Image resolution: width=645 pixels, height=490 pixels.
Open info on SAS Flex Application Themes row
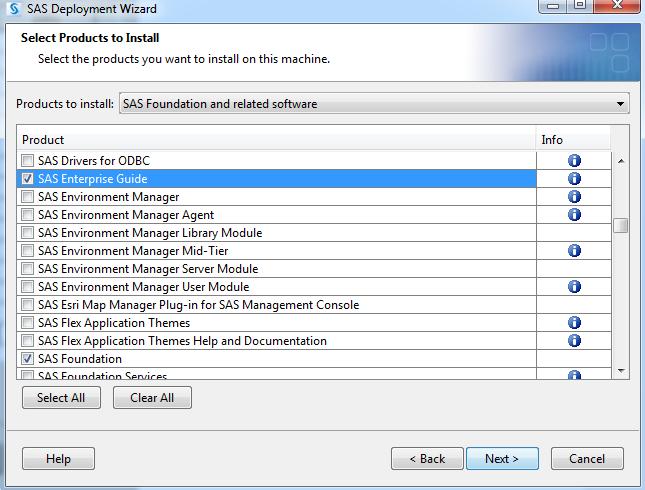point(574,323)
